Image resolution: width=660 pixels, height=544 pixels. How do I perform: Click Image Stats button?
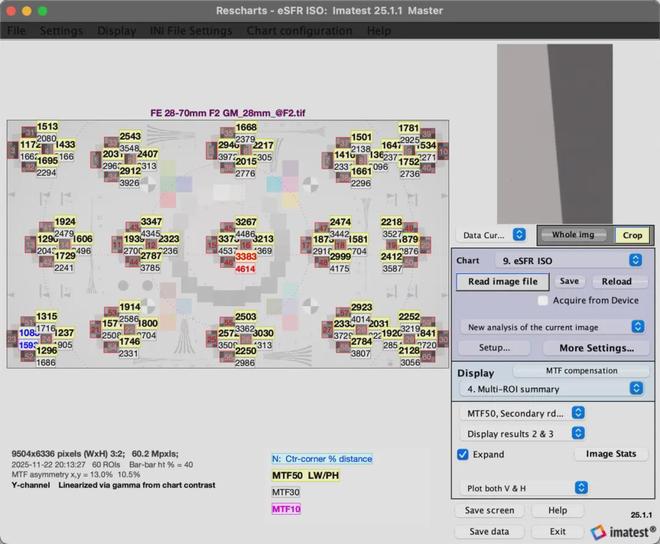pos(611,454)
